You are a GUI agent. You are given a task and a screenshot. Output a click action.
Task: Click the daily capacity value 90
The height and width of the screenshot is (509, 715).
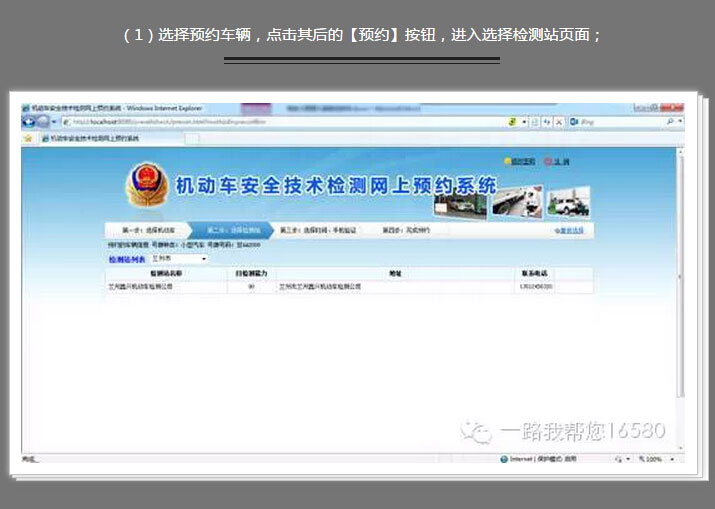251,287
